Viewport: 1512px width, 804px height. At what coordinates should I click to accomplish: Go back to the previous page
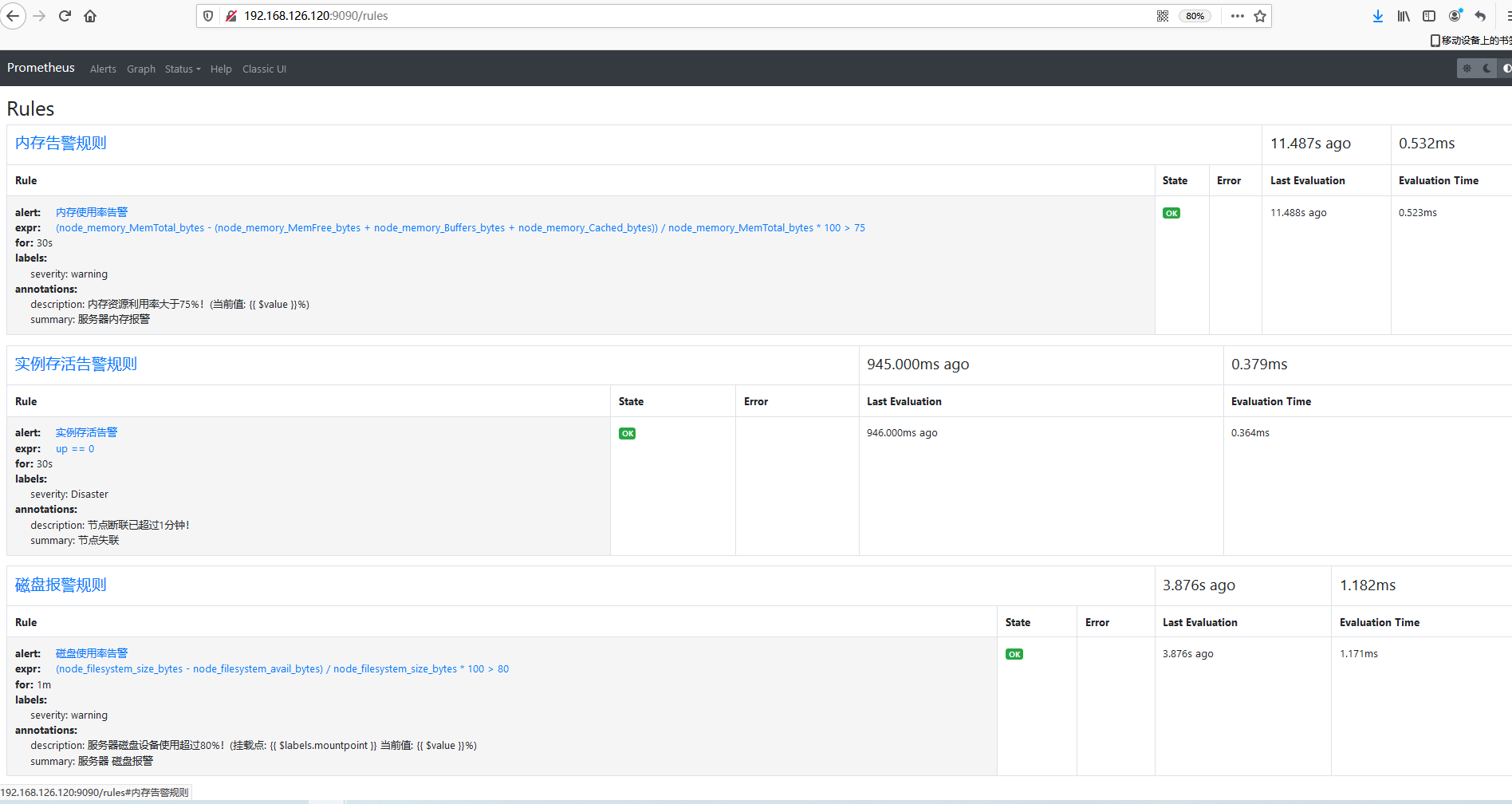coord(13,16)
